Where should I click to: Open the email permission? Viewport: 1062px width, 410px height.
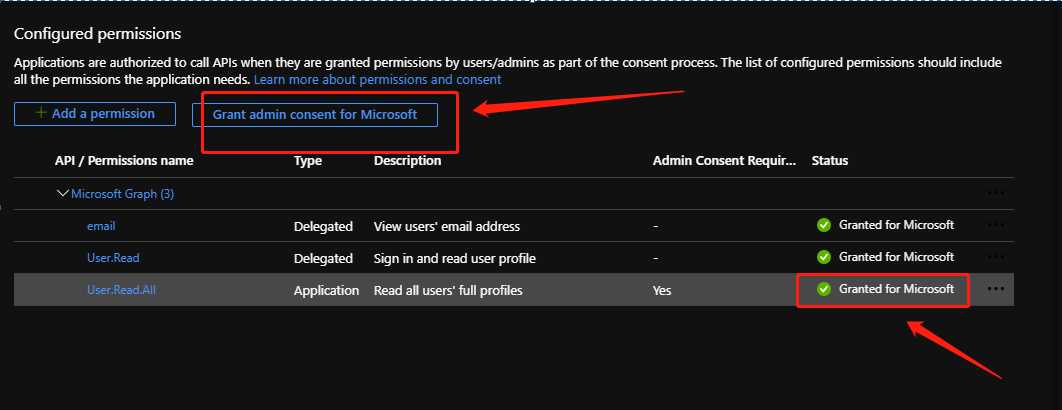pos(101,226)
